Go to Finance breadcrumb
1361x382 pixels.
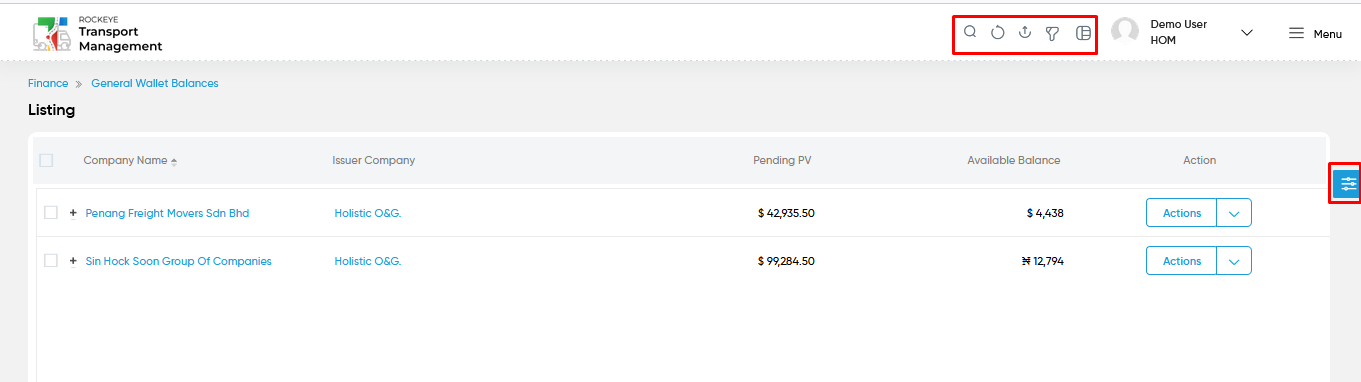(x=48, y=83)
